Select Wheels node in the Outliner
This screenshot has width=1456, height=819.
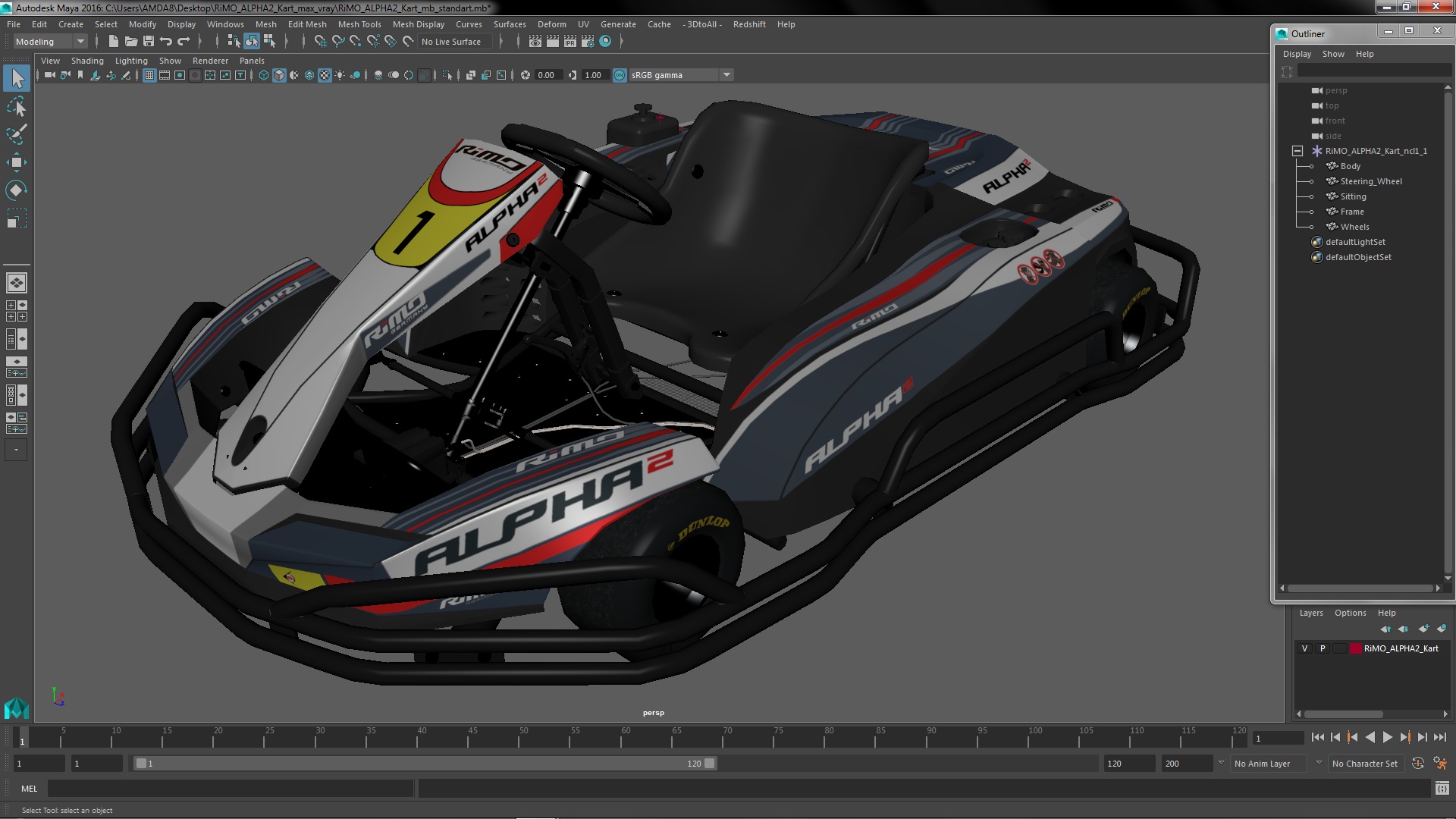coord(1354,227)
